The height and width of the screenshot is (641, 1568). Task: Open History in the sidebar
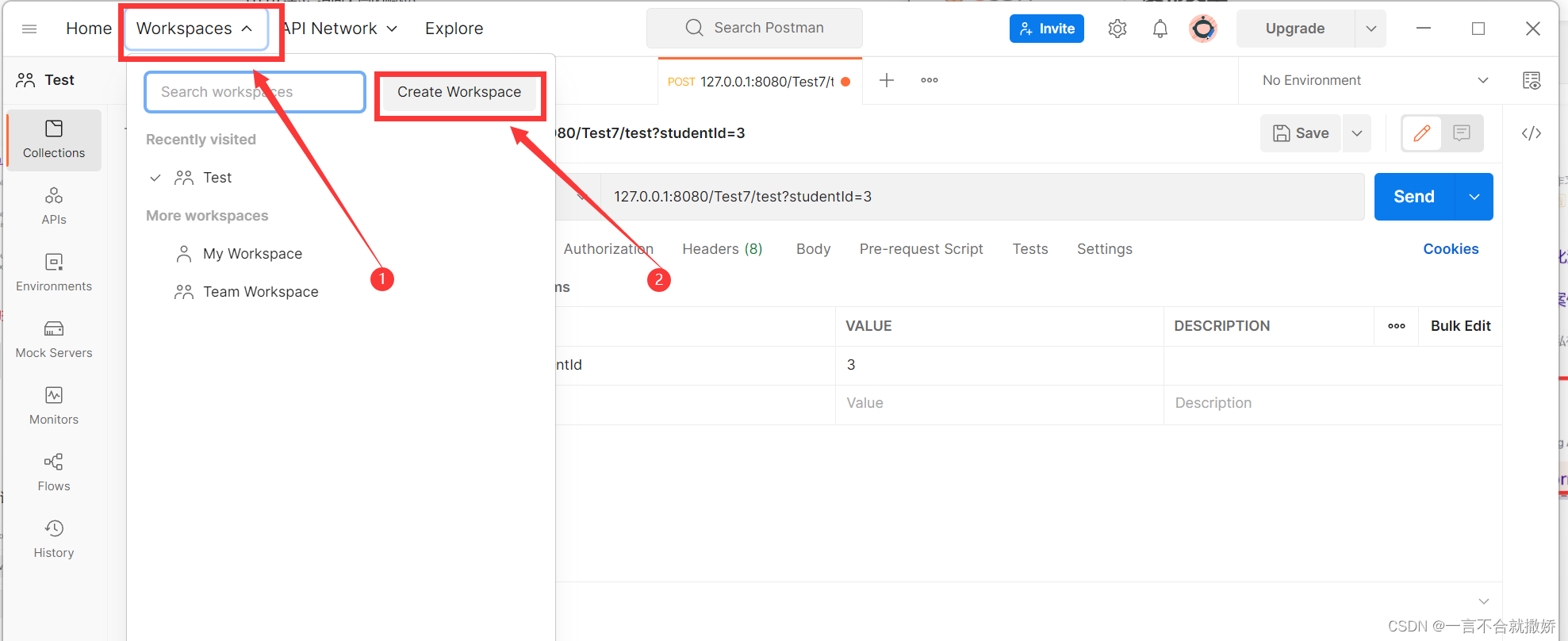click(54, 539)
